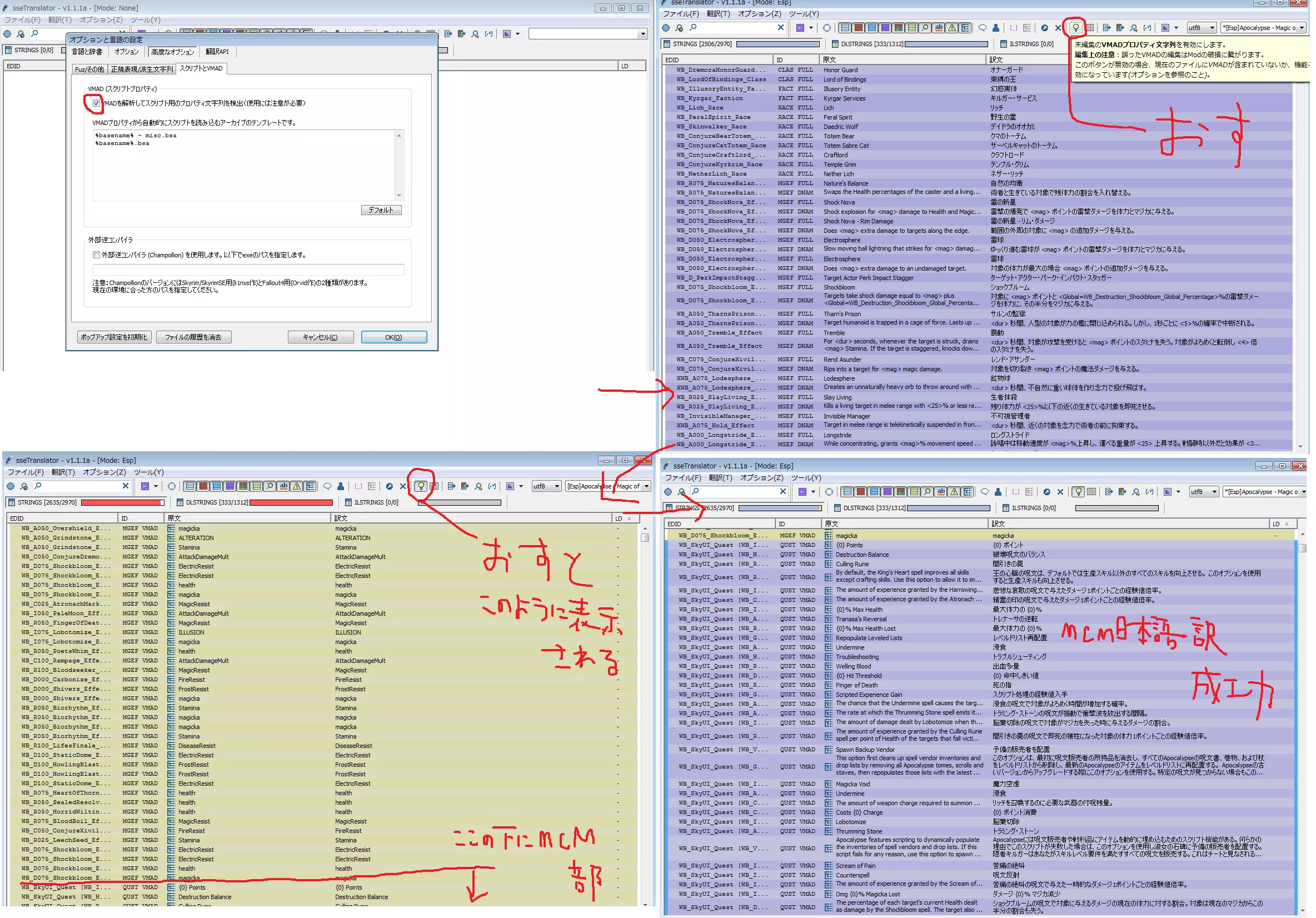Click blue DLSTRINGS progress bar in top-right window

pos(946,44)
